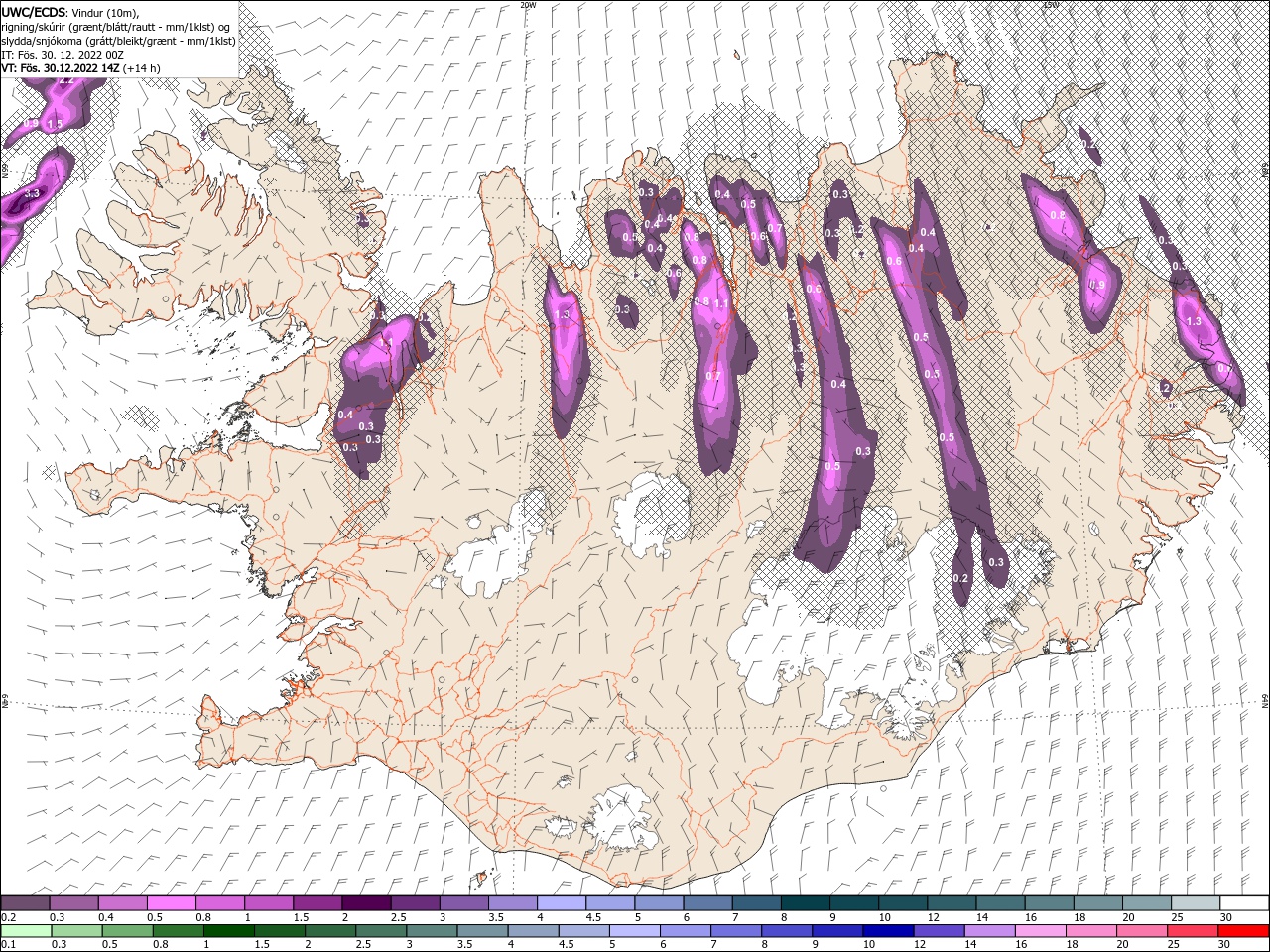The image size is (1270, 952).
Task: Click the 15W longitude label
Action: [1051, 4]
